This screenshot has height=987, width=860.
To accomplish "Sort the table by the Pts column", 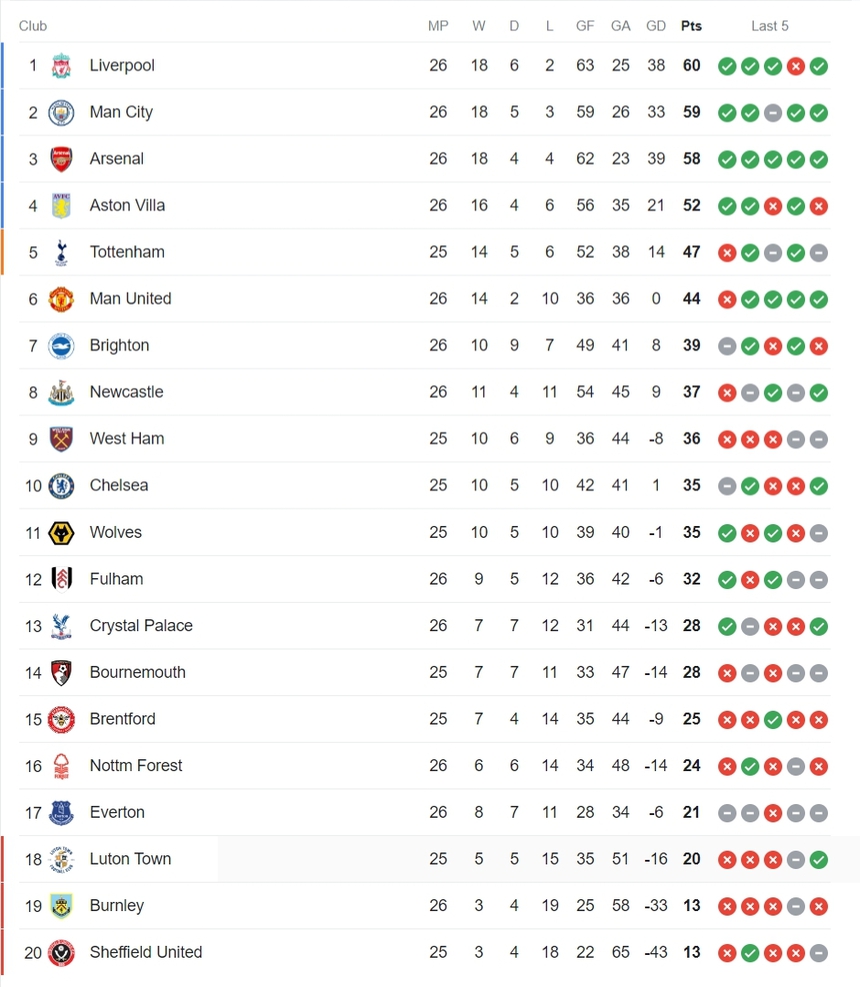I will pyautogui.click(x=691, y=26).
